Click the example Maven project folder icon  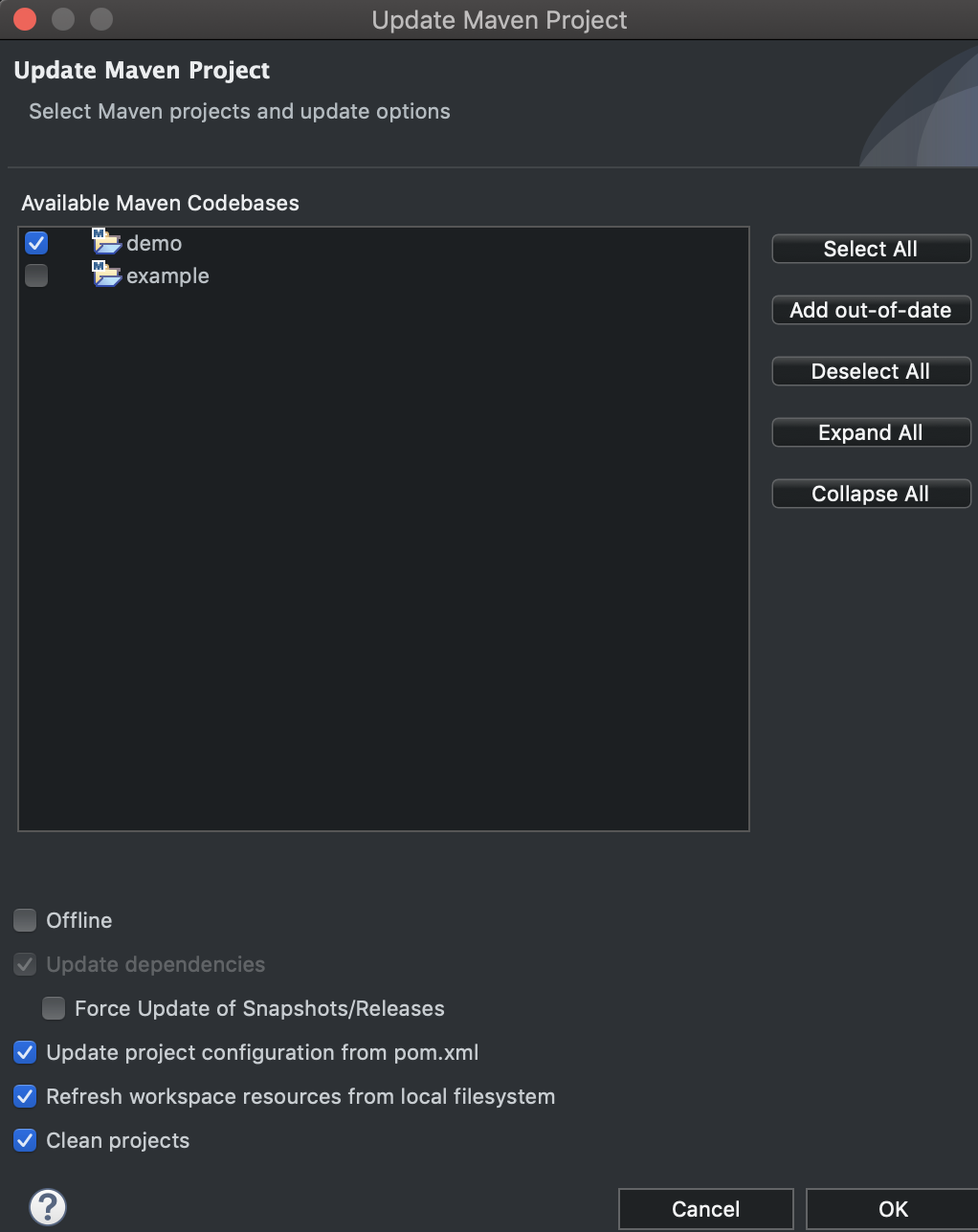pyautogui.click(x=106, y=275)
